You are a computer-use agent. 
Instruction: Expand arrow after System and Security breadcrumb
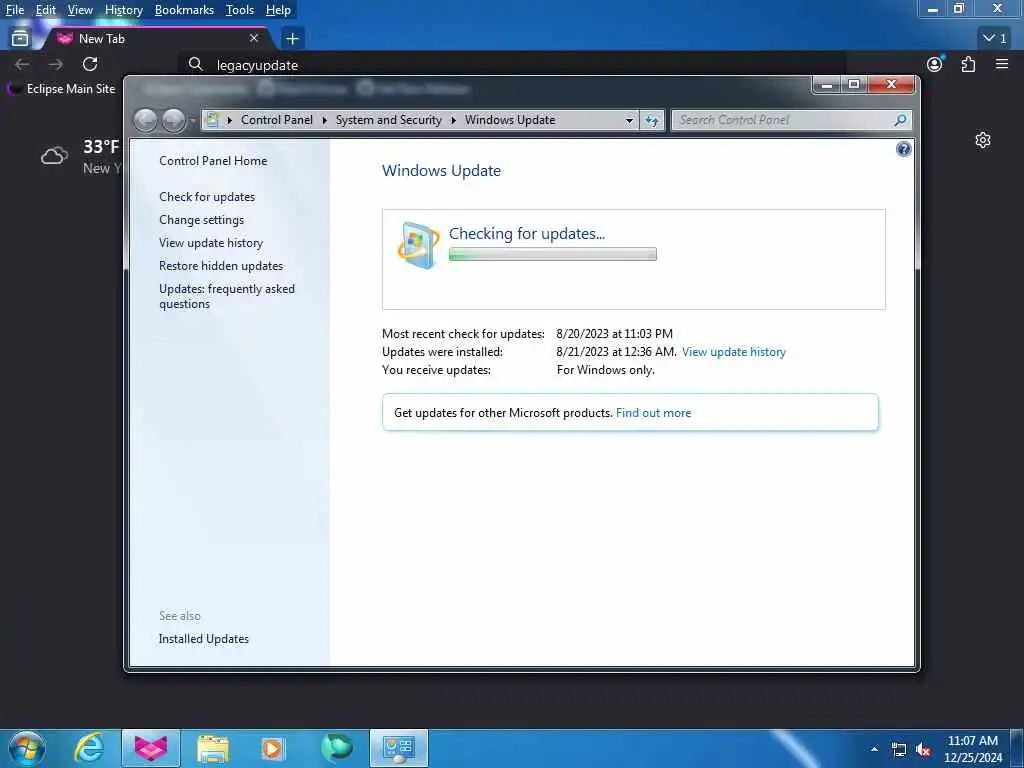coord(453,120)
